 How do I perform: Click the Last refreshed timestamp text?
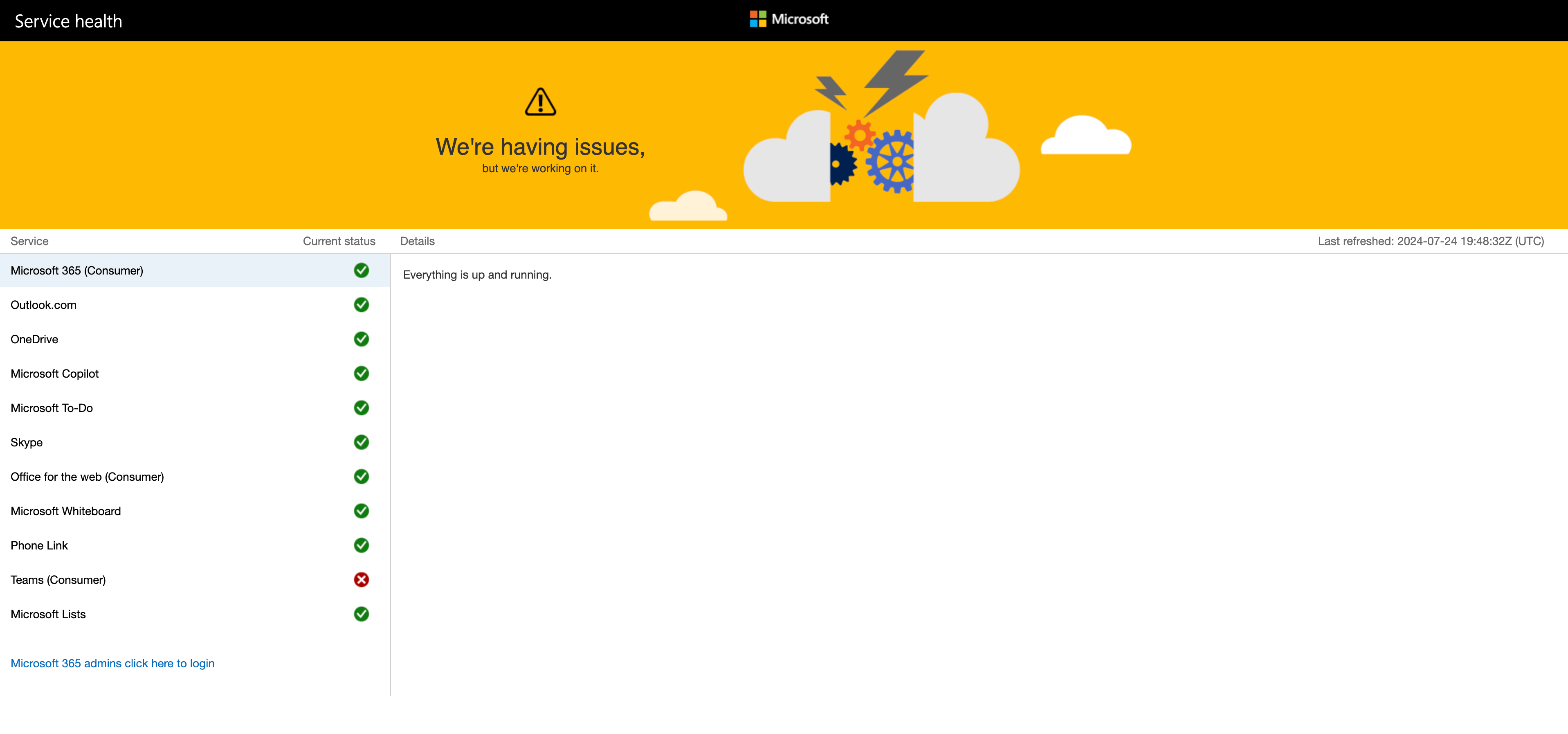point(1431,241)
